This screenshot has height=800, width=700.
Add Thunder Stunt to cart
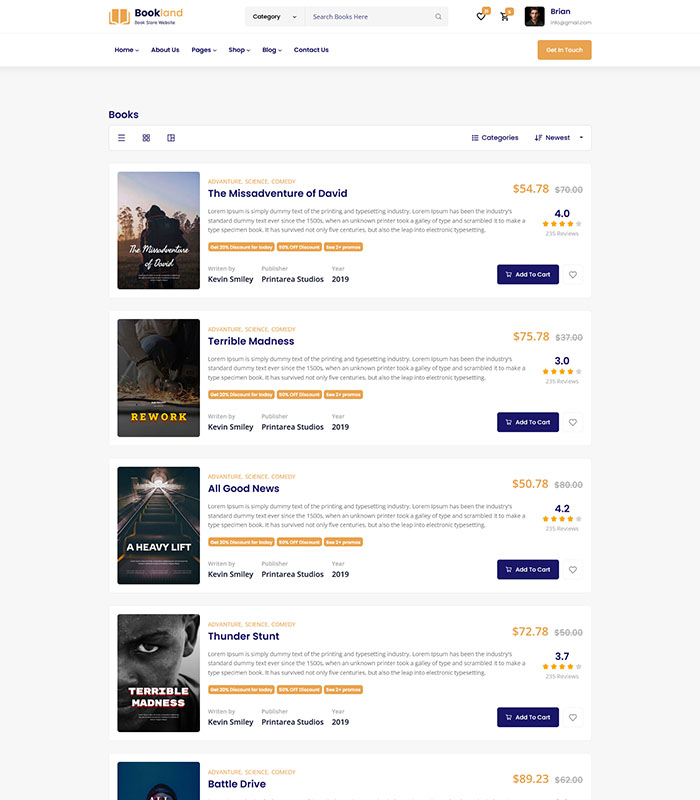[x=528, y=717]
